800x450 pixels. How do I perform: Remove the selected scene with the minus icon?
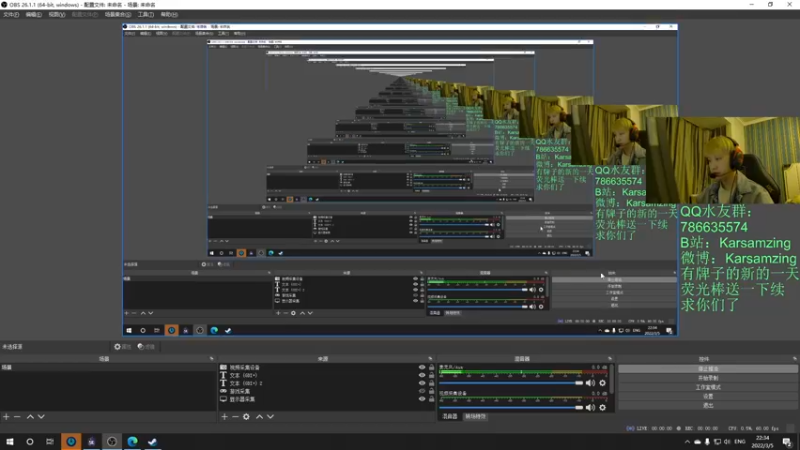tap(17, 417)
